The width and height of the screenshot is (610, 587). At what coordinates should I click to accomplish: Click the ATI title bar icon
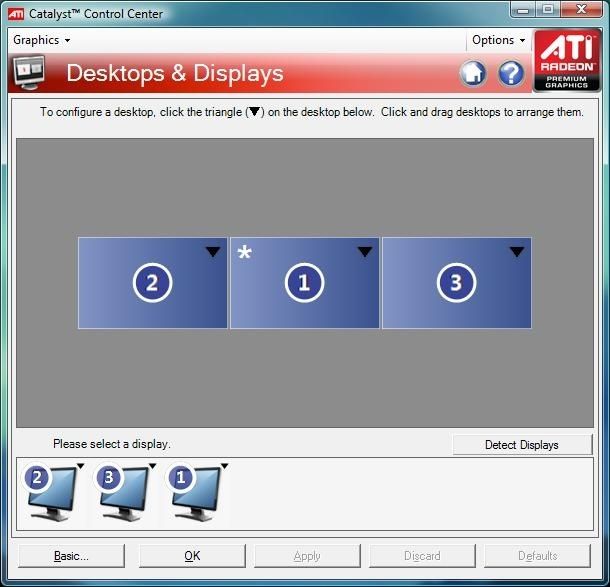pos(16,14)
